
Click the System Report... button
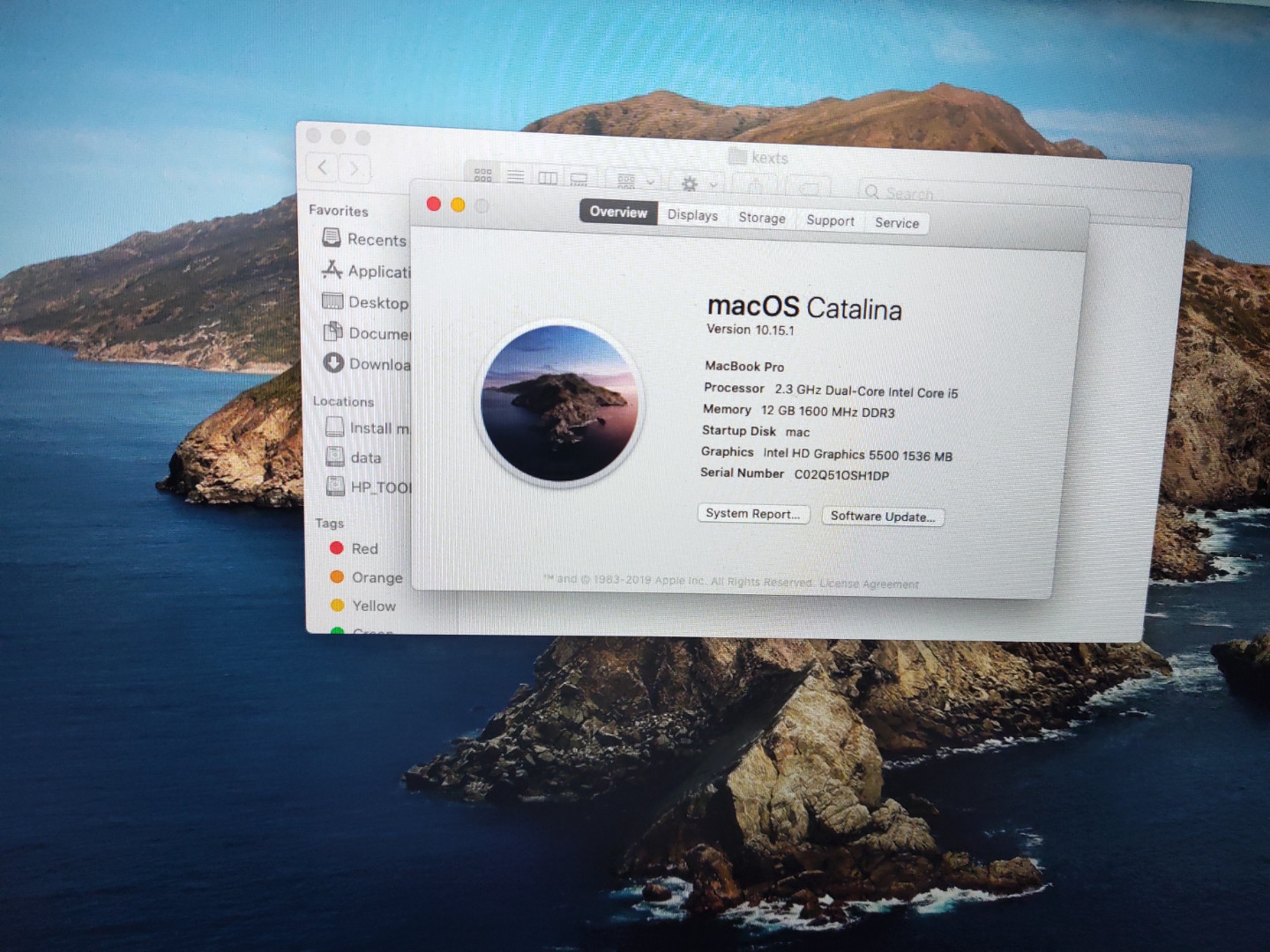752,513
